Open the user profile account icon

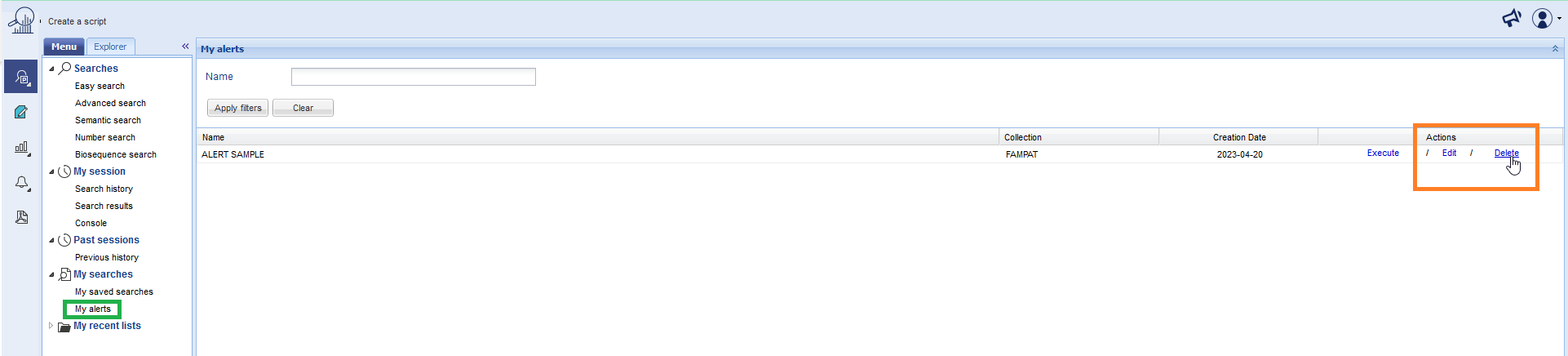coord(1545,18)
